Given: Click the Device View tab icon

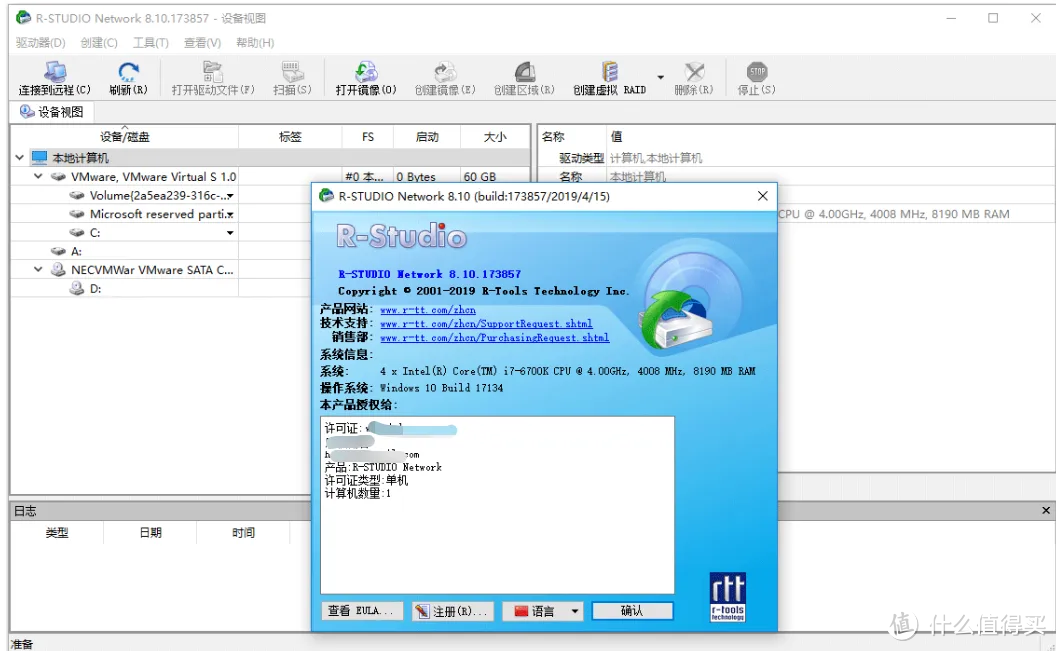Looking at the screenshot, I should point(26,112).
